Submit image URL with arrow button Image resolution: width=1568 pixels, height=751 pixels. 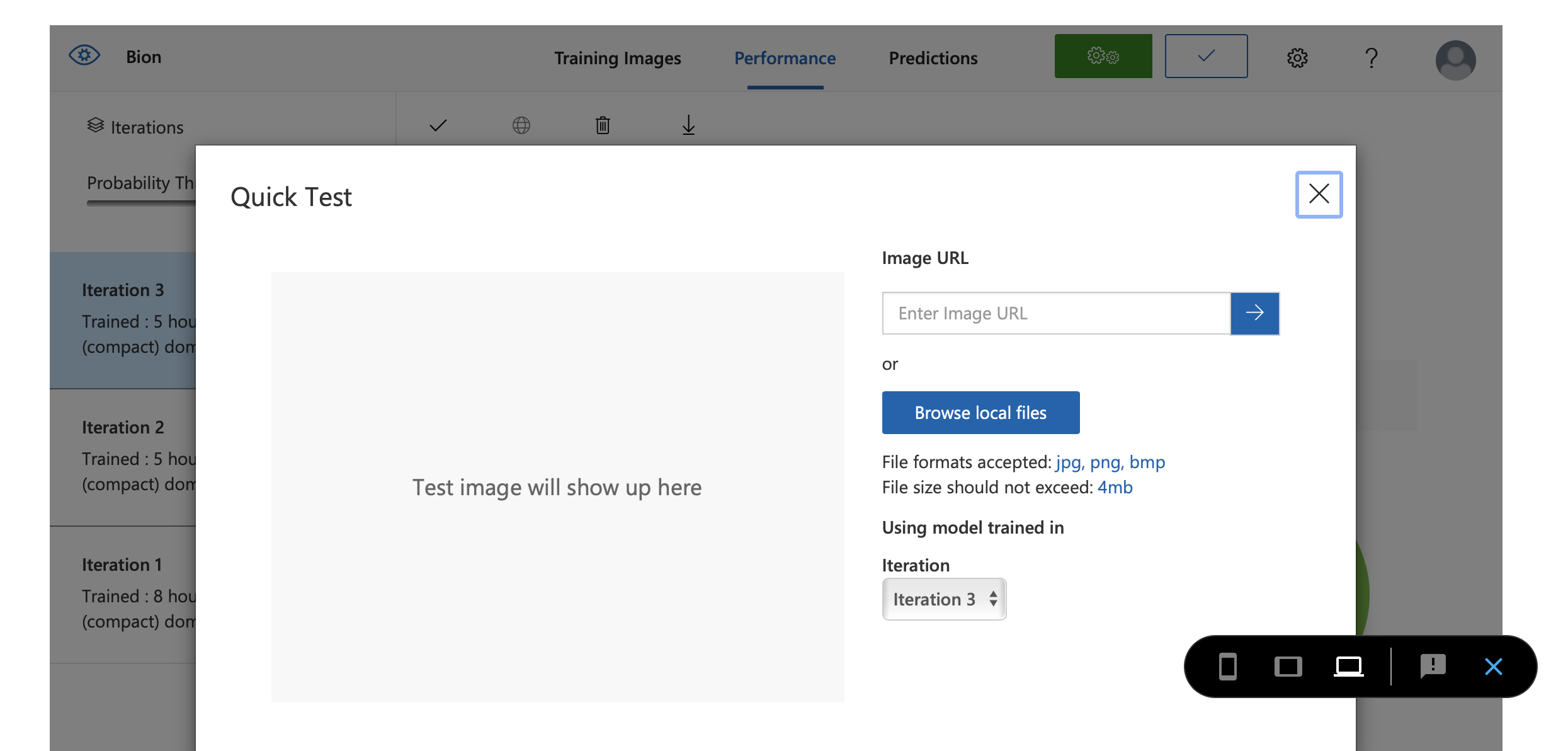1254,313
